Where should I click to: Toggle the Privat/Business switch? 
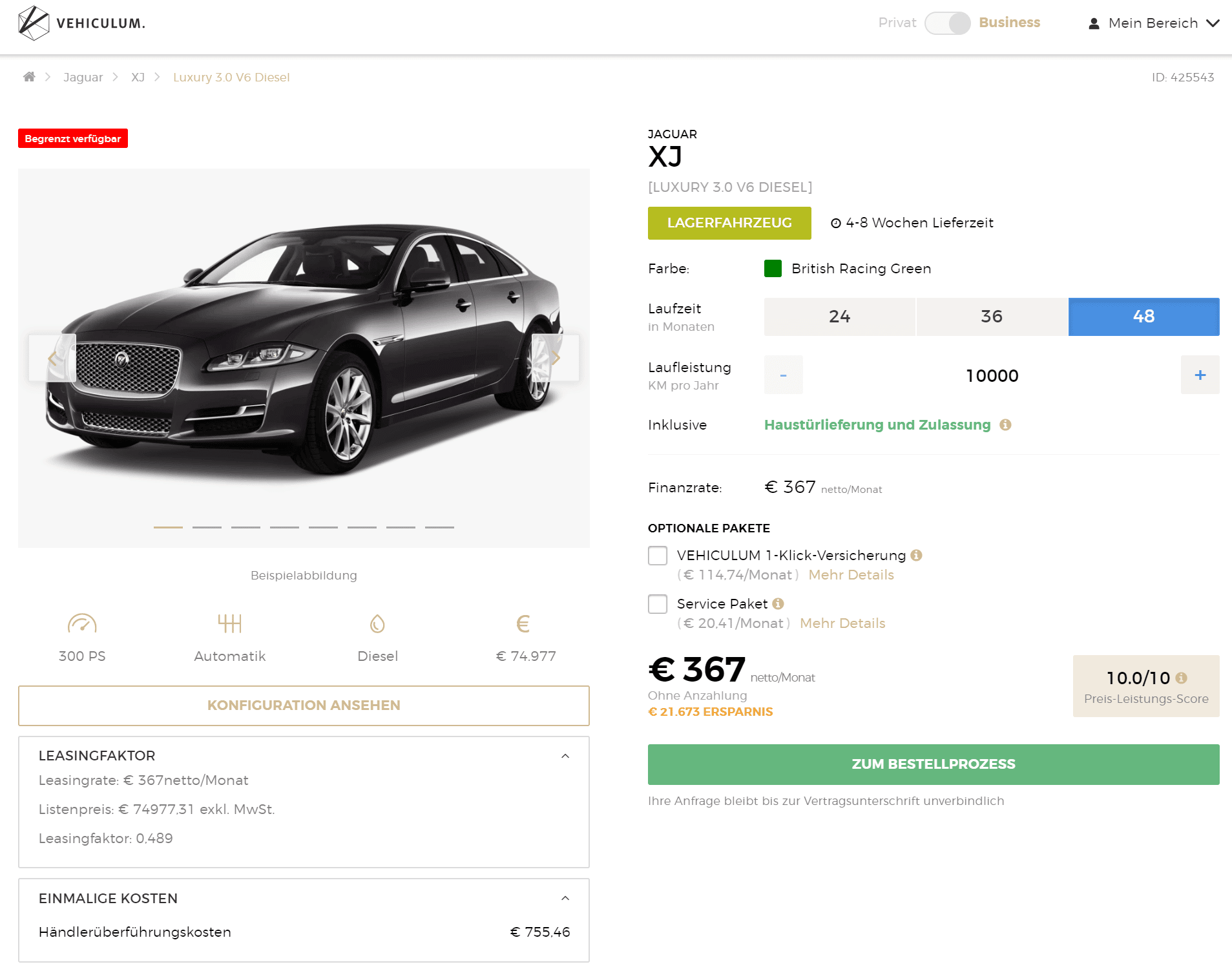(947, 23)
